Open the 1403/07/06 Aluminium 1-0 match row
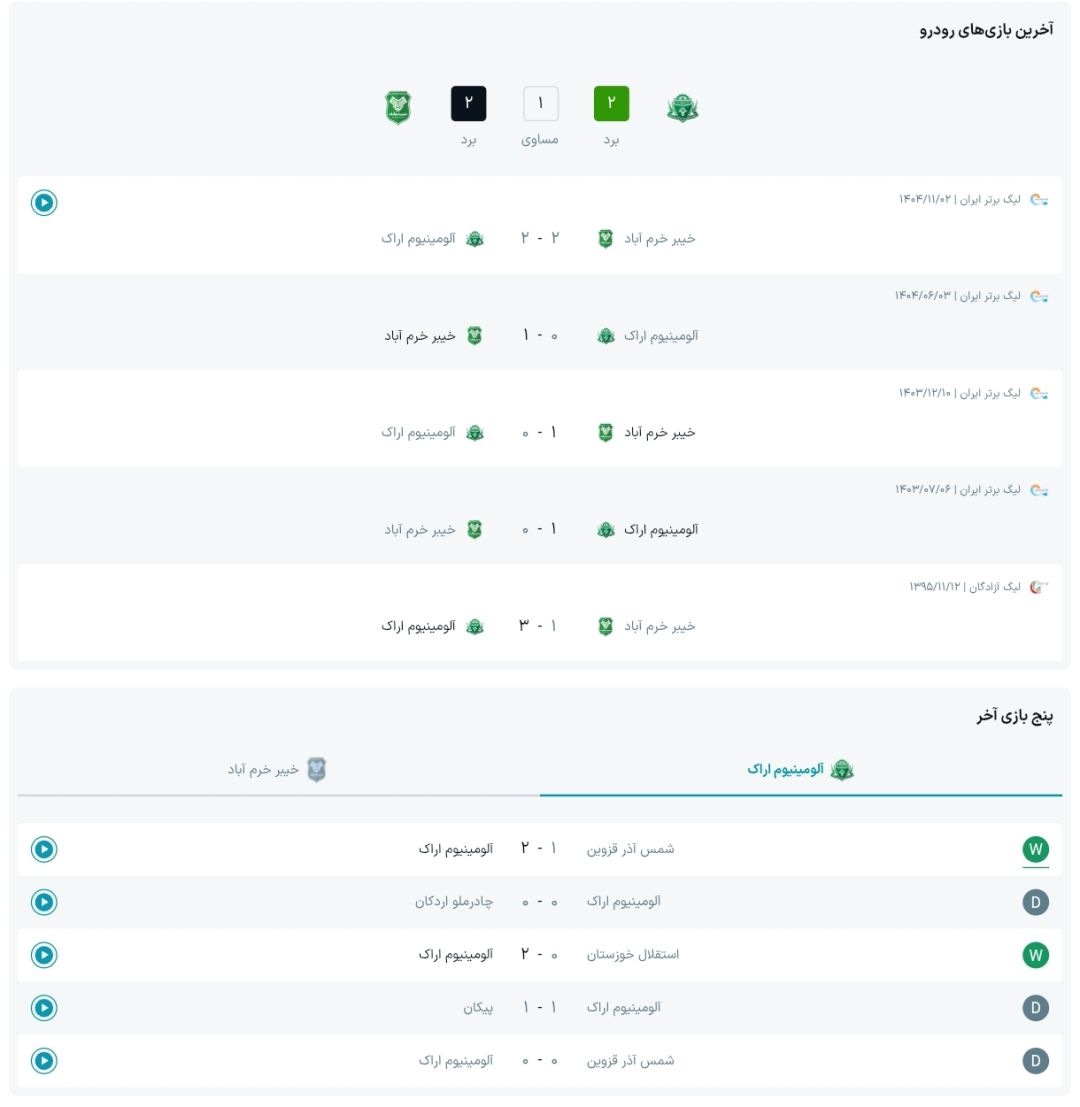 coord(540,515)
